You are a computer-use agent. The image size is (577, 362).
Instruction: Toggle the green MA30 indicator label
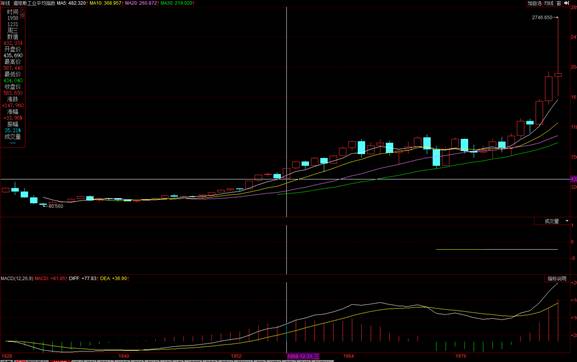point(176,3)
